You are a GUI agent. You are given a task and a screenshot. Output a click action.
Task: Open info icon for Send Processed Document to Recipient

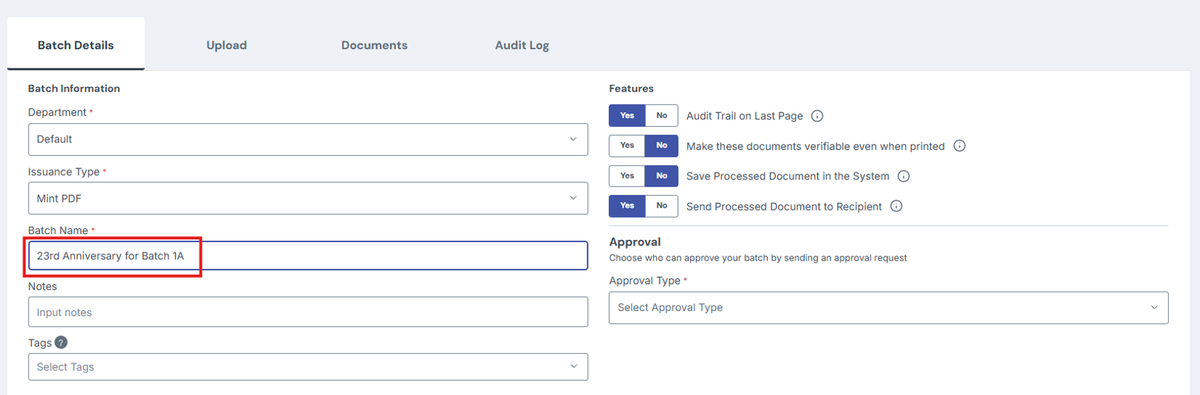point(897,206)
